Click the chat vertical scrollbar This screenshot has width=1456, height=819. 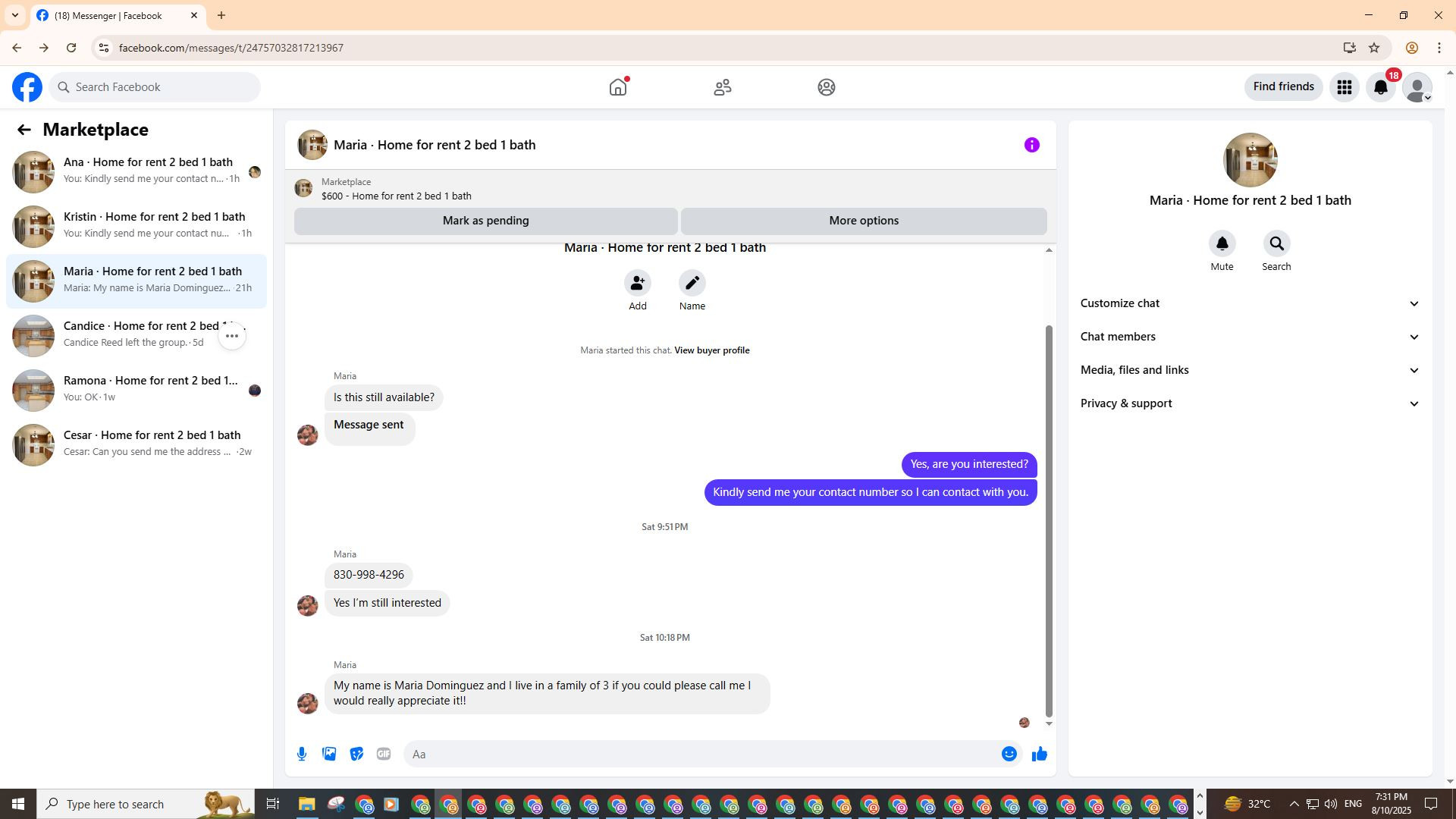[x=1049, y=520]
